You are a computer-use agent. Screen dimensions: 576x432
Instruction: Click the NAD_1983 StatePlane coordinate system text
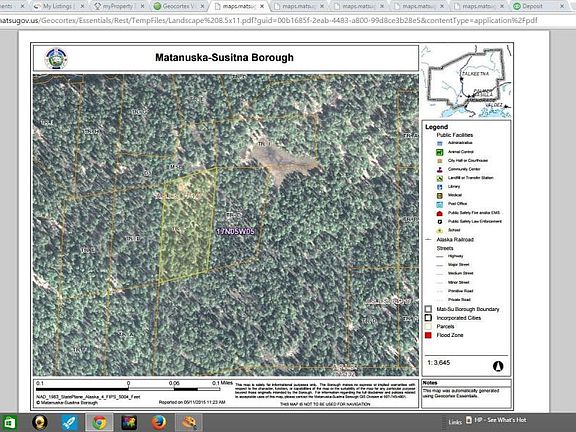(88, 397)
